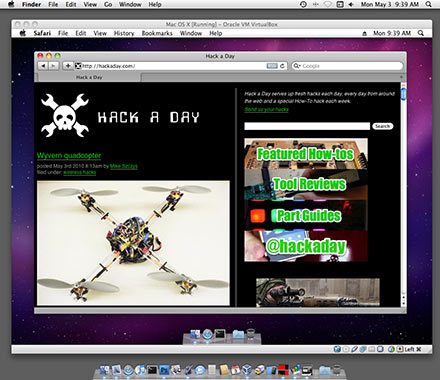Click the RSS badge in address bar
Screen dimensions: 440x380
(272, 66)
